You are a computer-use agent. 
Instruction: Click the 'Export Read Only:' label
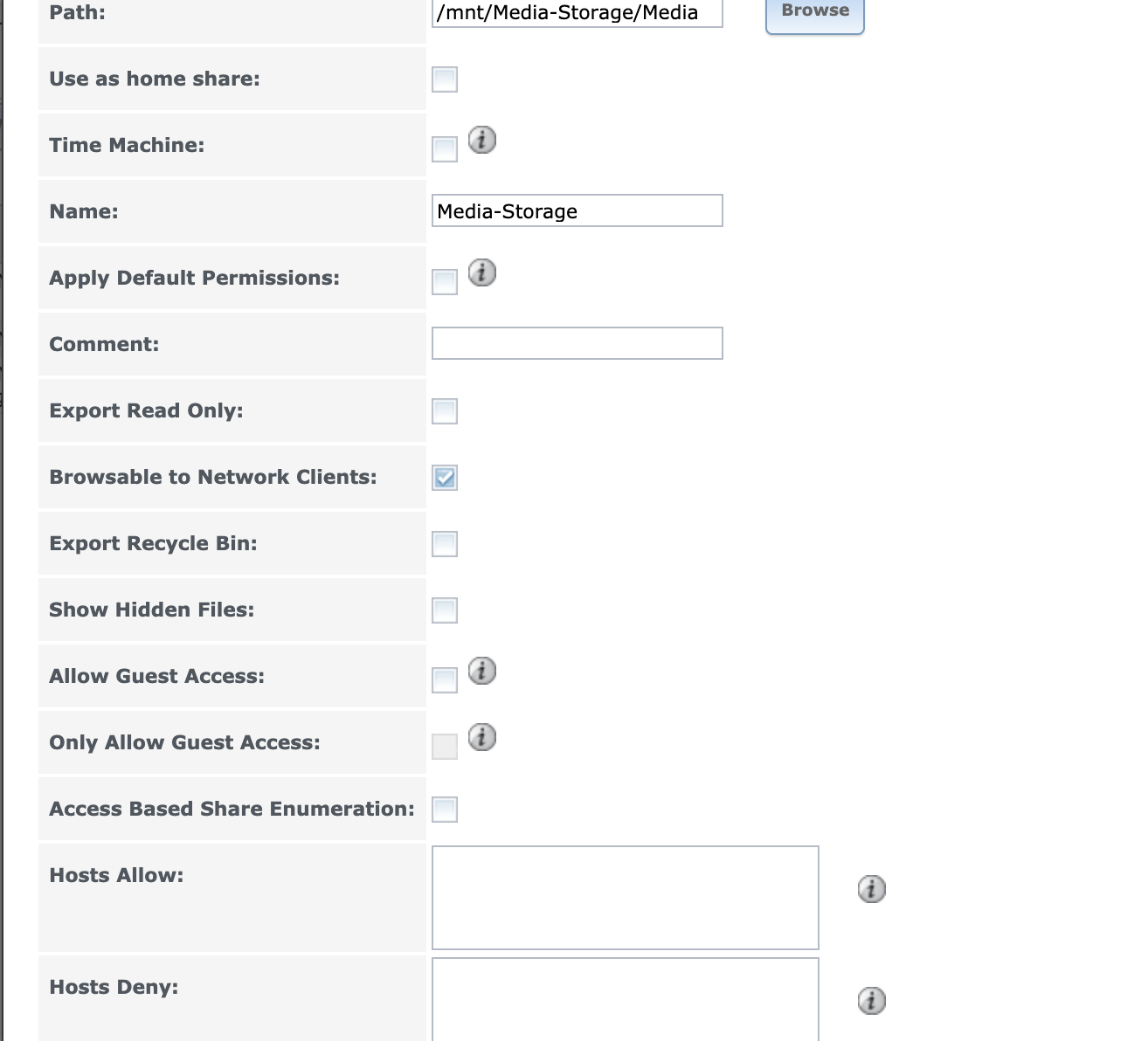(147, 410)
